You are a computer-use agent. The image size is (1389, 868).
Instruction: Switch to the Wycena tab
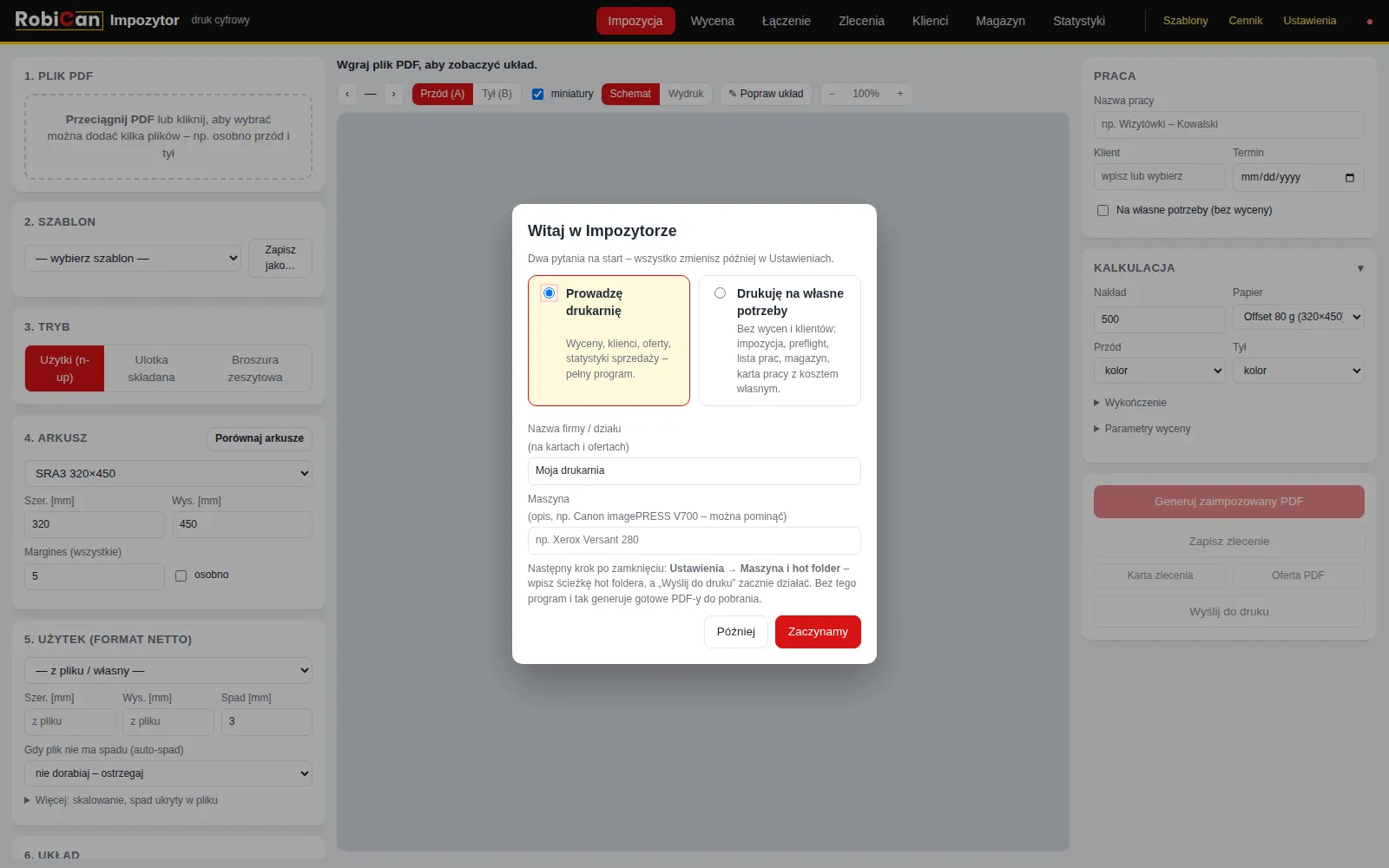coord(712,21)
